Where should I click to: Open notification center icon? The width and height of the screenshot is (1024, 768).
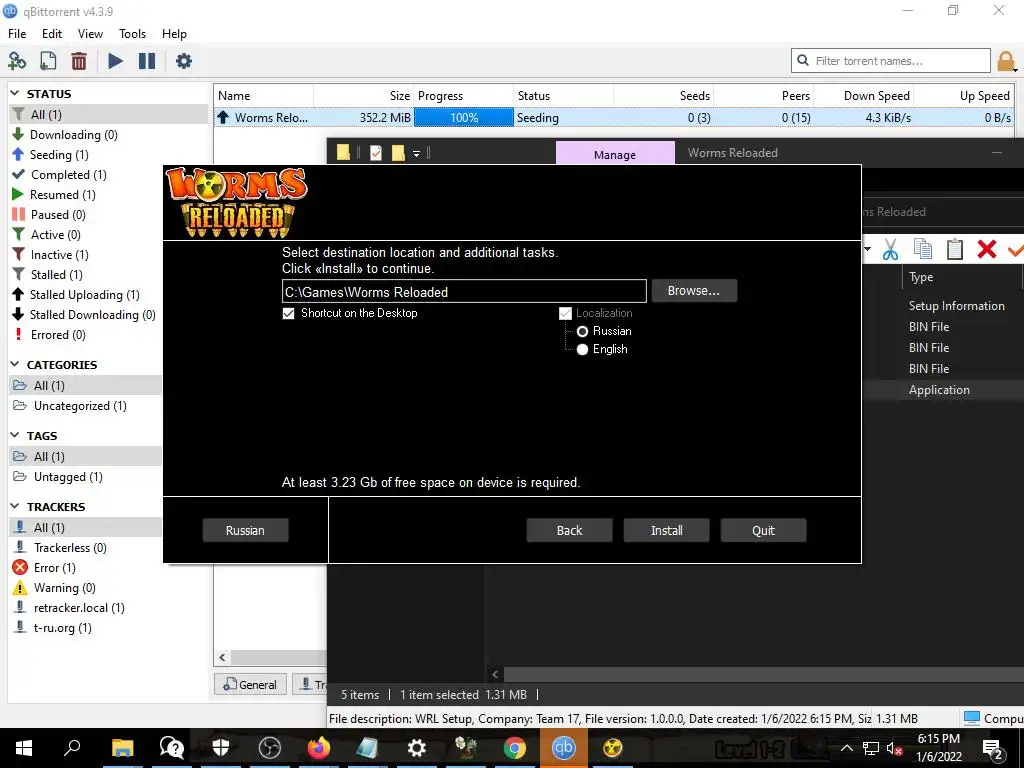pyautogui.click(x=993, y=748)
